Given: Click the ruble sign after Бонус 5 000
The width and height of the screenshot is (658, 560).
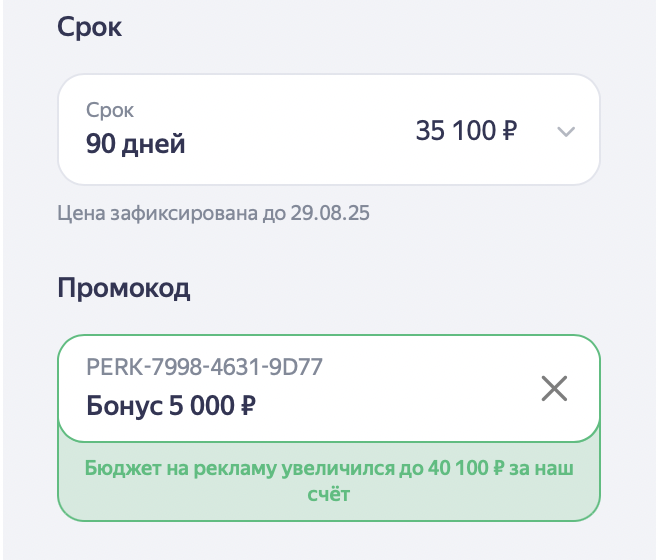Looking at the screenshot, I should 248,406.
